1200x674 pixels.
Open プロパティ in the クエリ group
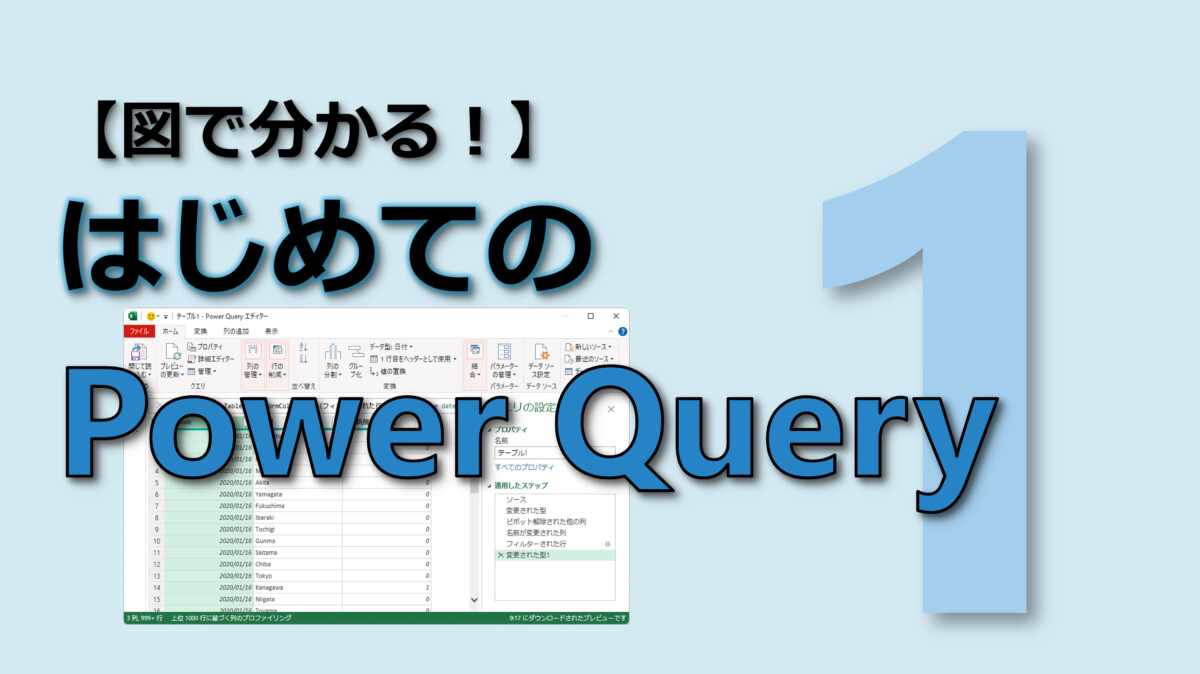point(205,346)
